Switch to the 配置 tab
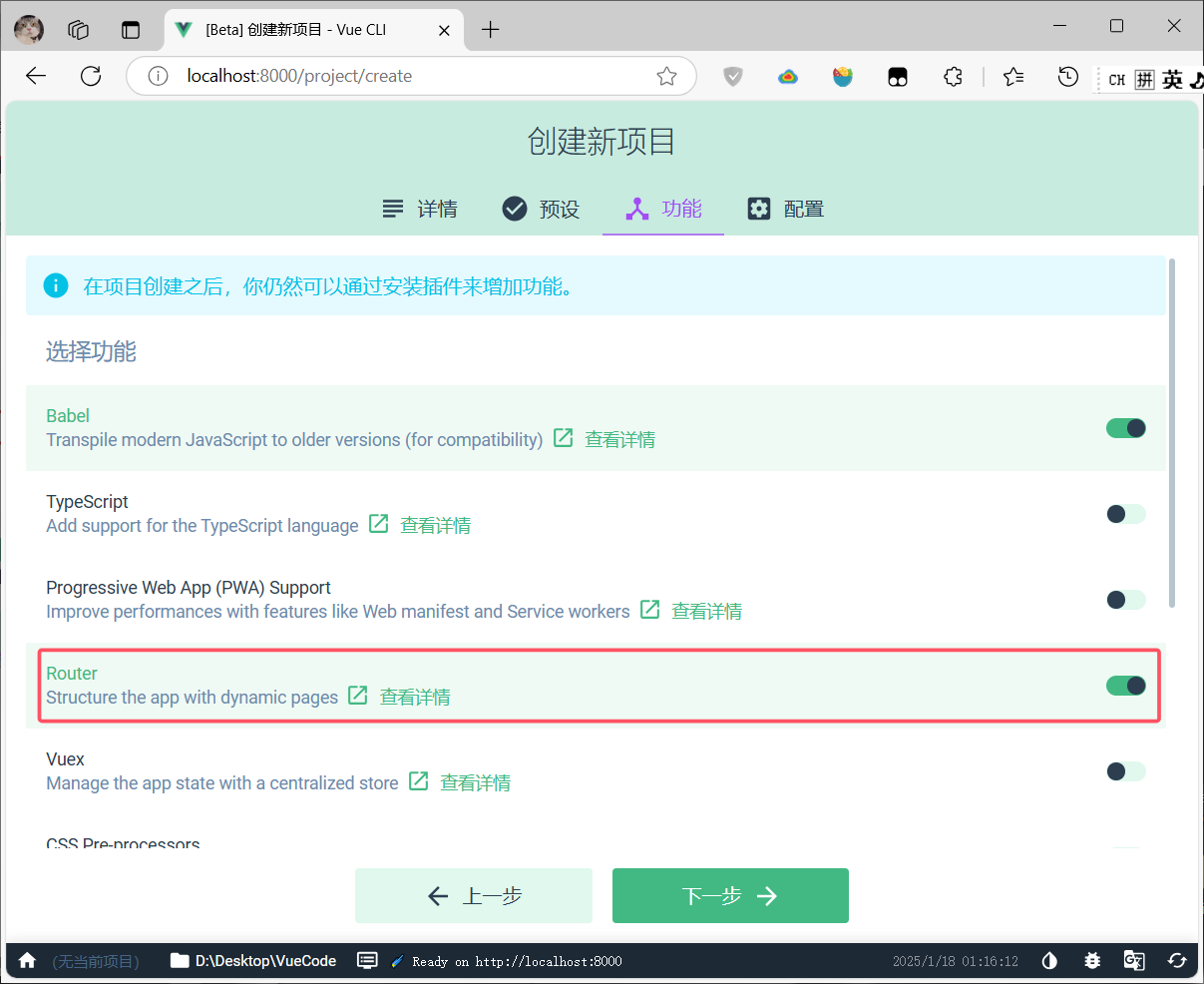This screenshot has width=1204, height=984. 786,209
